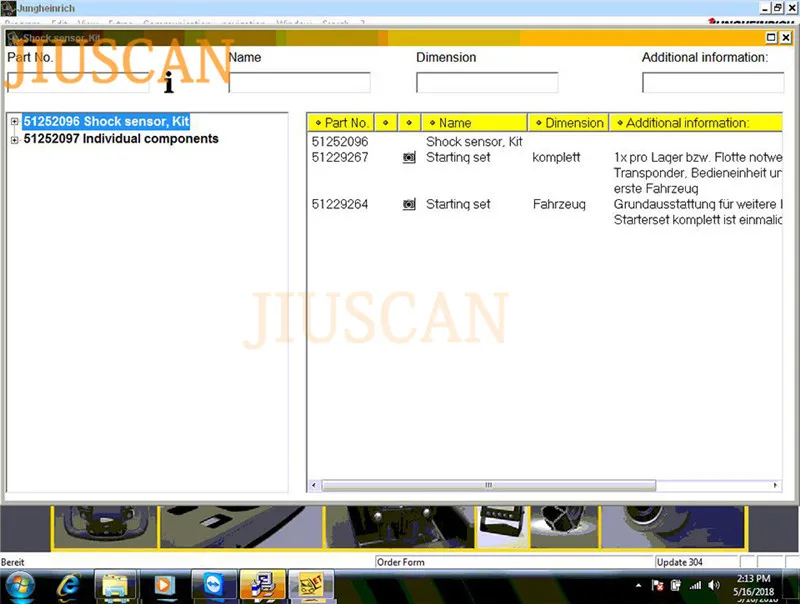Focus the Dimension search field

pos(487,83)
